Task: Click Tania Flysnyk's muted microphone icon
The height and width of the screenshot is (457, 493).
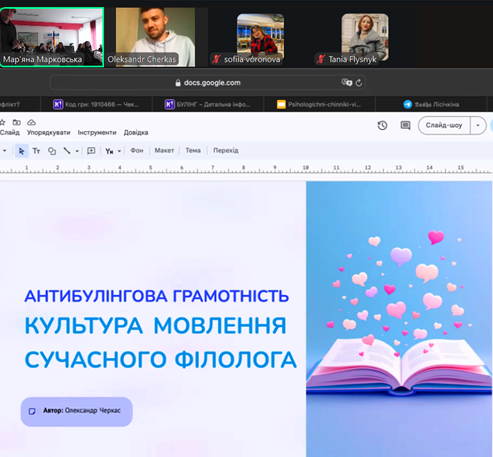Action: (x=321, y=59)
